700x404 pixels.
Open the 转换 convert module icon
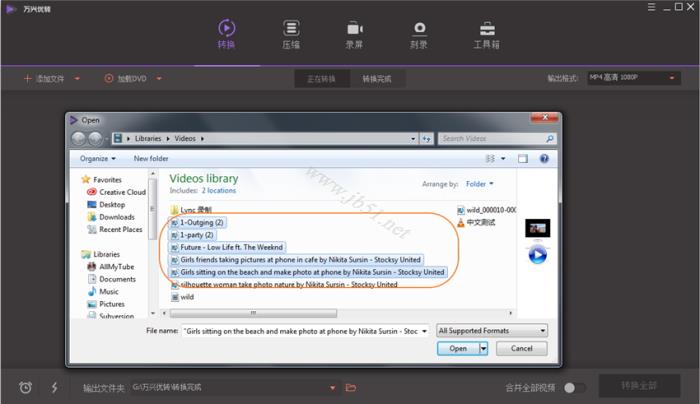point(226,28)
